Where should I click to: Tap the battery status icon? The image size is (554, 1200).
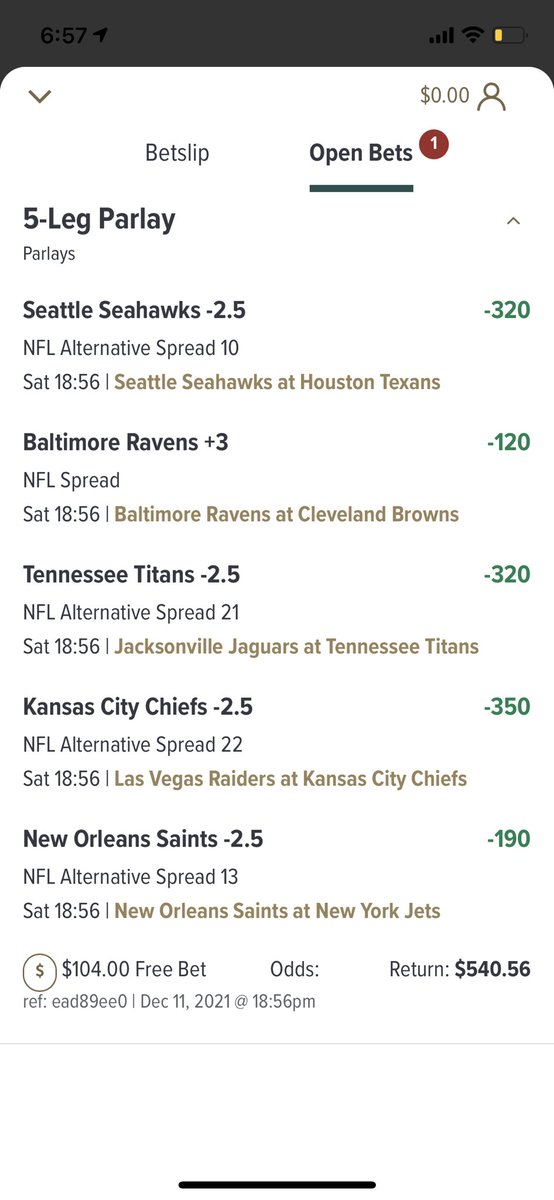[508, 36]
